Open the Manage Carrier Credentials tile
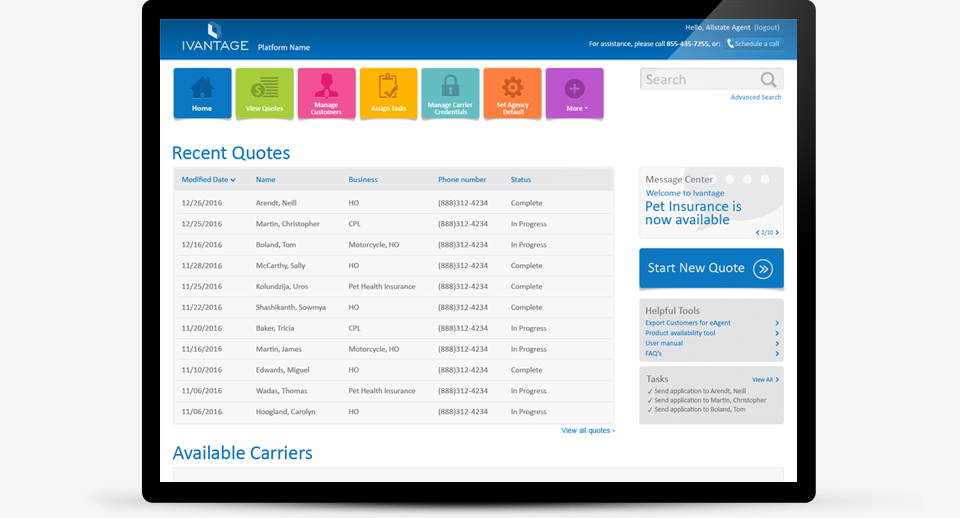Image resolution: width=960 pixels, height=518 pixels. (x=451, y=93)
